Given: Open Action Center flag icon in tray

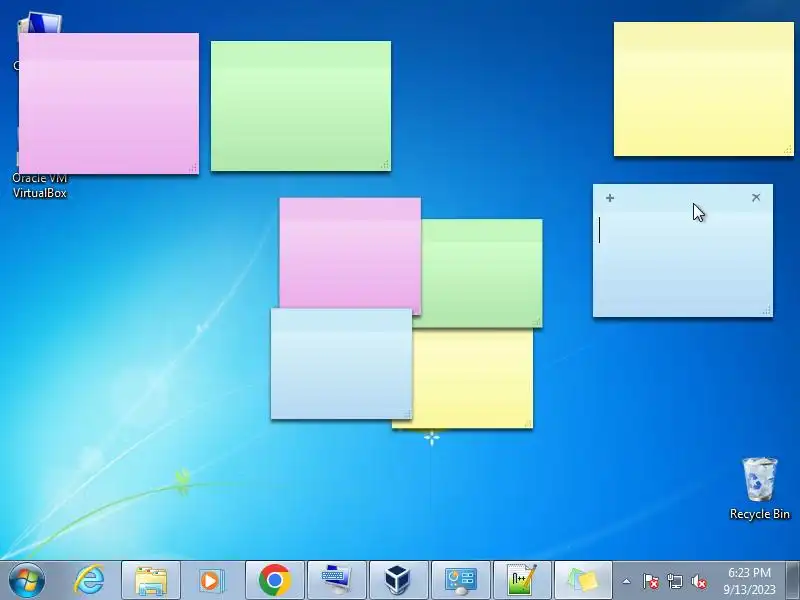Looking at the screenshot, I should tap(651, 581).
